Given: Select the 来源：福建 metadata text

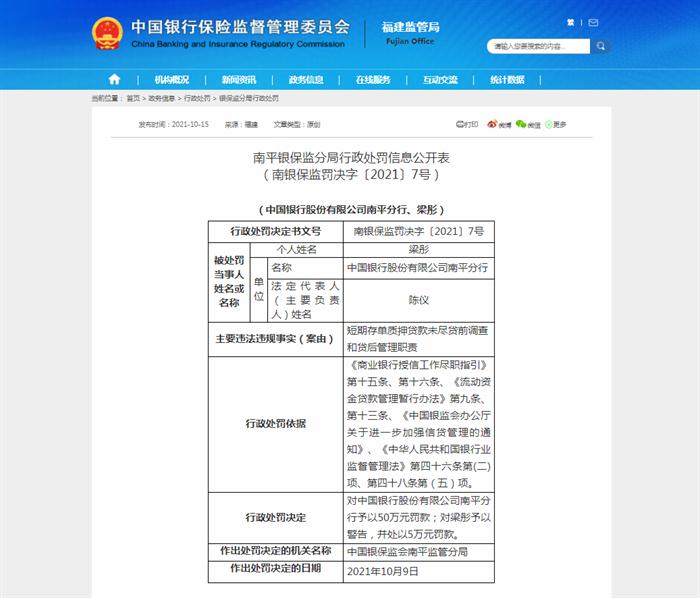Looking at the screenshot, I should (x=241, y=125).
